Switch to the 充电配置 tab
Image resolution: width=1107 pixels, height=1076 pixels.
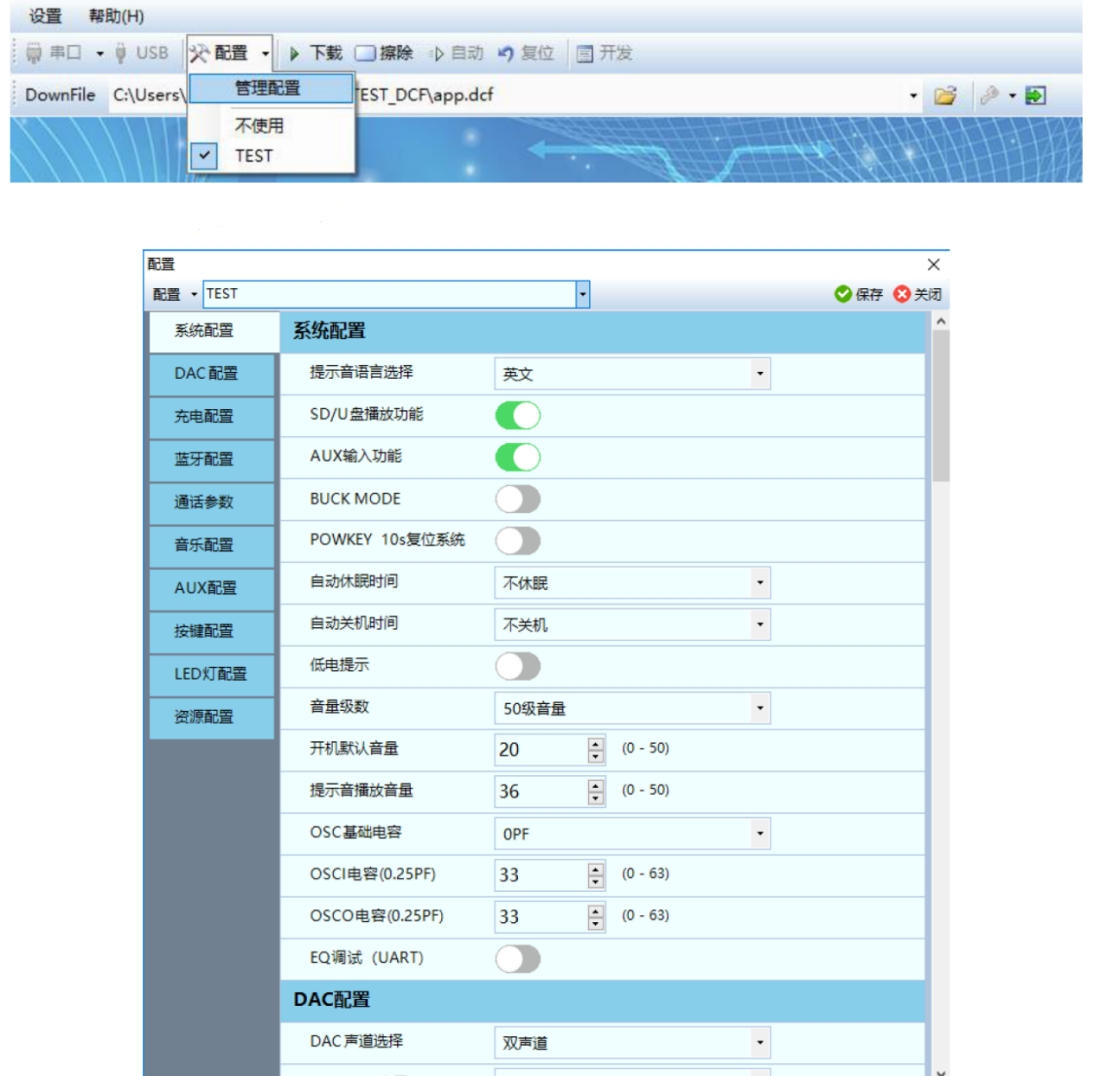212,417
